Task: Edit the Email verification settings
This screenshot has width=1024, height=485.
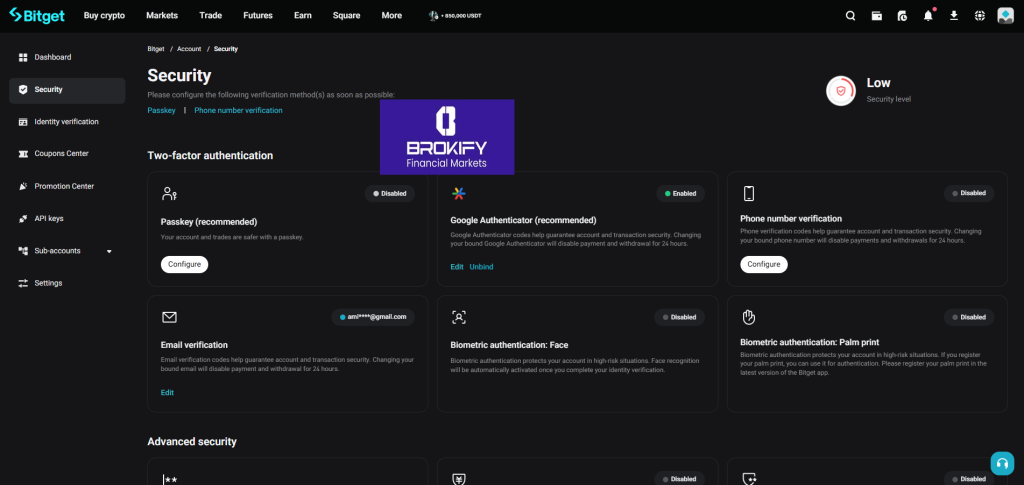Action: pos(167,393)
